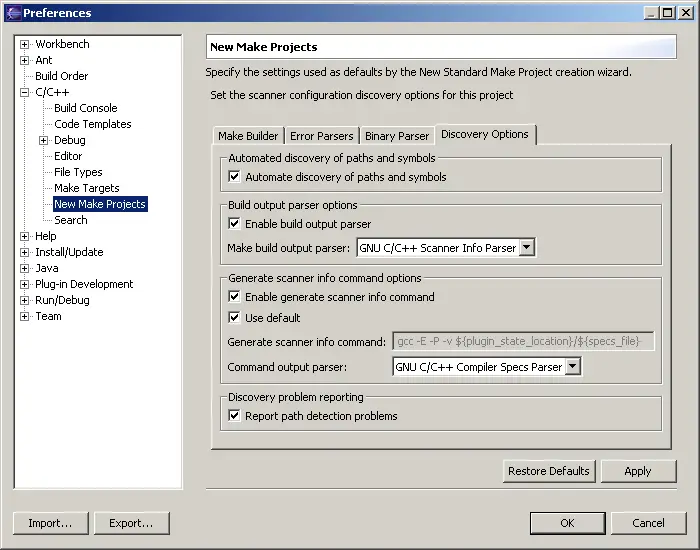
Task: Expand the Debug node under C/C++
Action: [44, 140]
